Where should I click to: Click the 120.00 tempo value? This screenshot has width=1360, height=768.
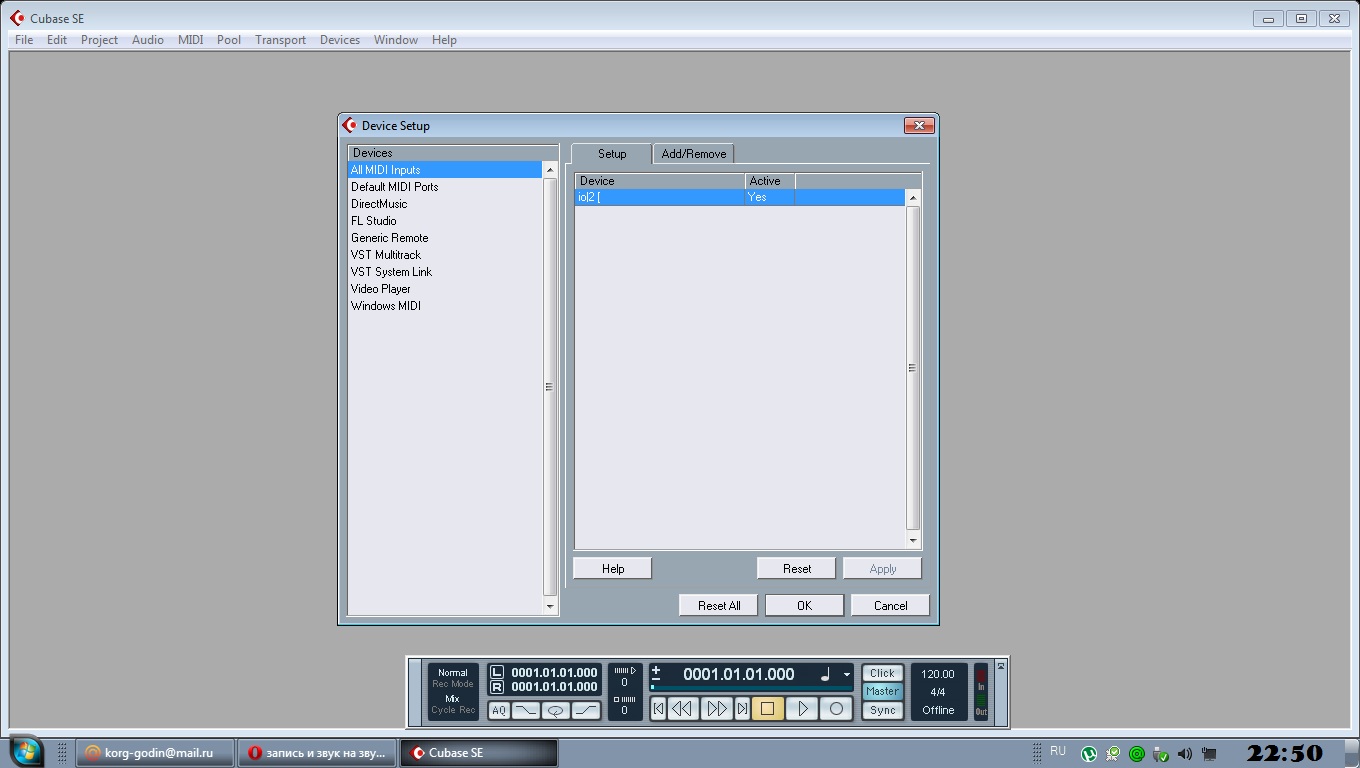coord(938,674)
